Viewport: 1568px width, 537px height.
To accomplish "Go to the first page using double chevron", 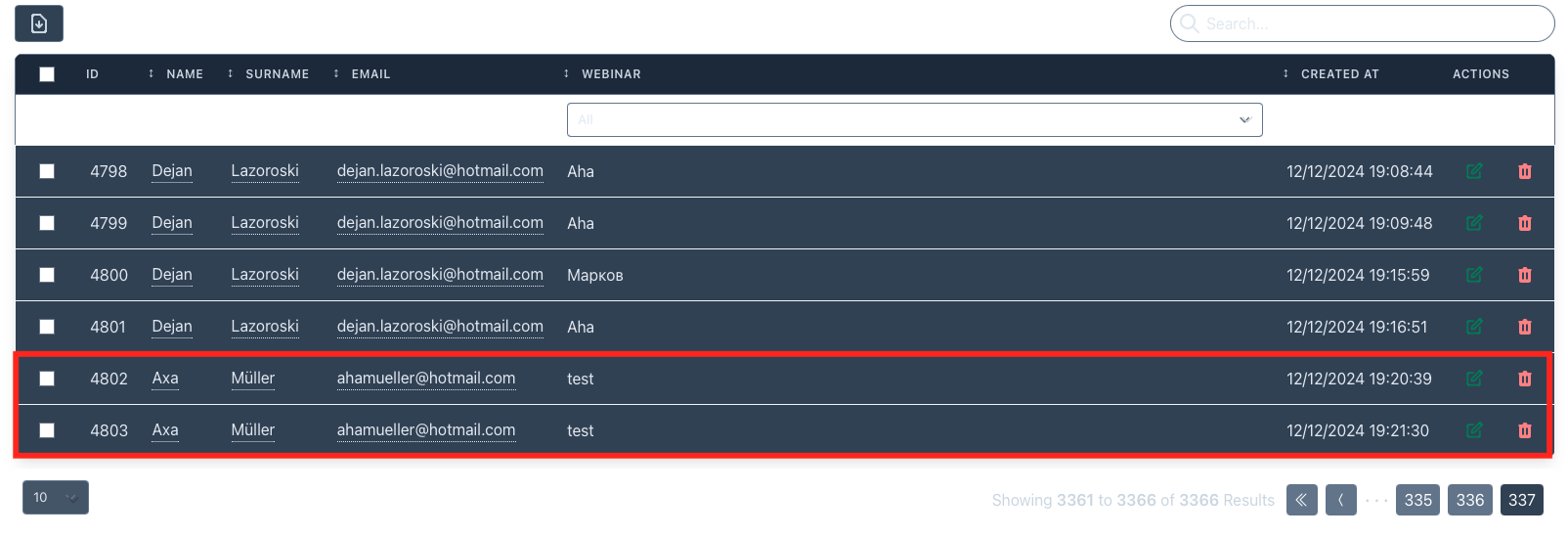I will click(x=1301, y=500).
